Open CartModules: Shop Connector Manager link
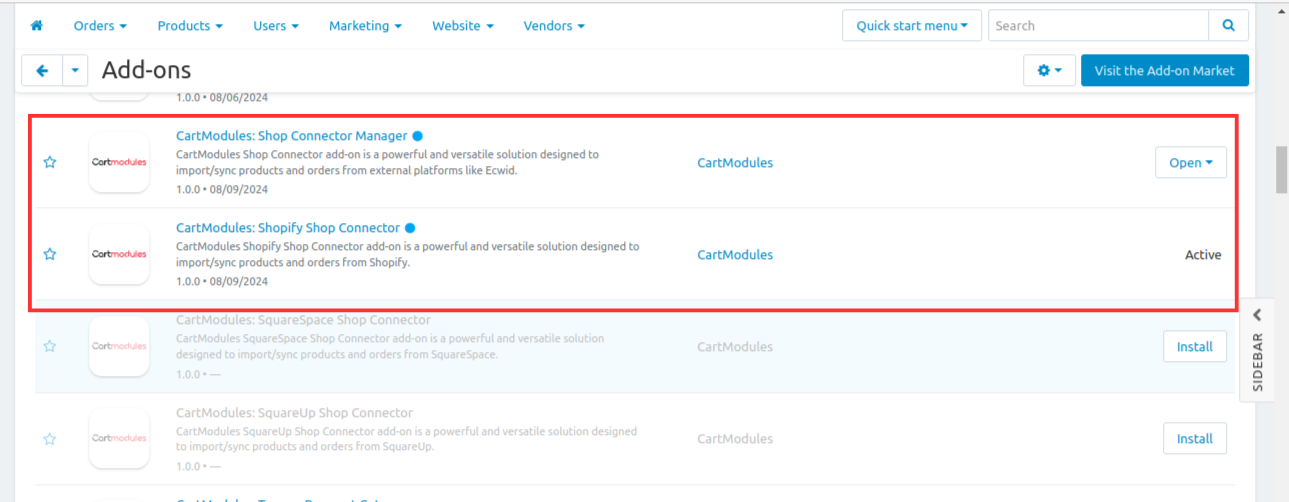Image resolution: width=1289 pixels, height=502 pixels. click(x=291, y=135)
